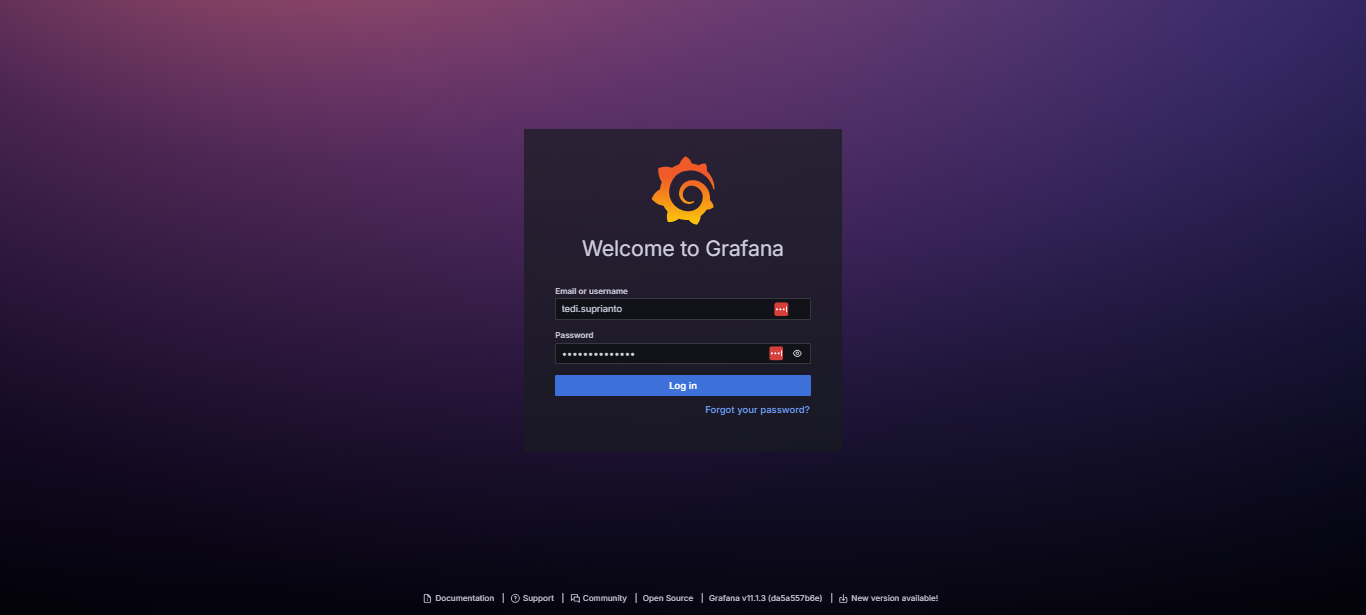Open password manager icon in username field
The image size is (1366, 615).
coord(781,309)
